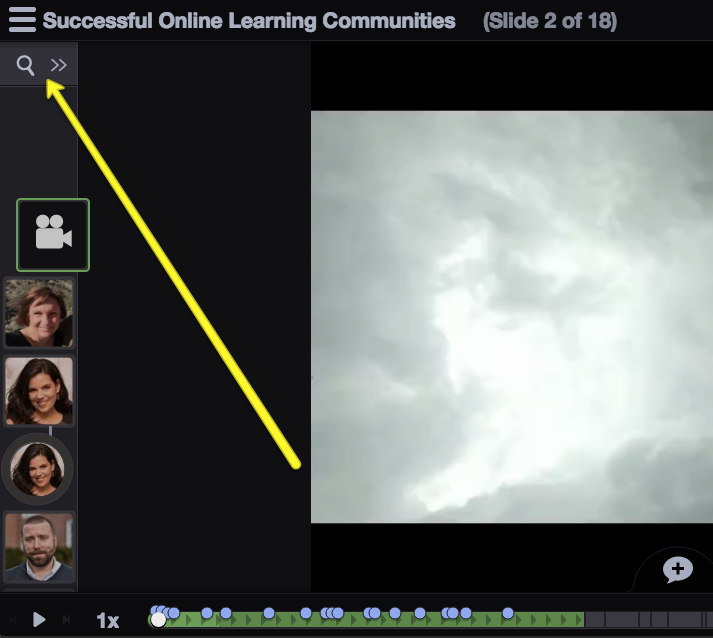Open comment from bearded man avatar
Viewport: 713px width, 638px height.
[39, 547]
